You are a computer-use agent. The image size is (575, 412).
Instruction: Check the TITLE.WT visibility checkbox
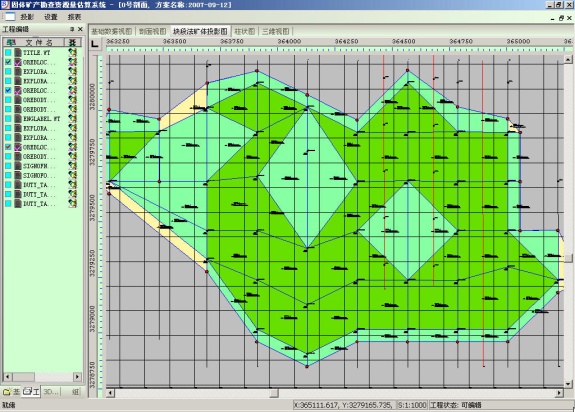tap(8, 52)
